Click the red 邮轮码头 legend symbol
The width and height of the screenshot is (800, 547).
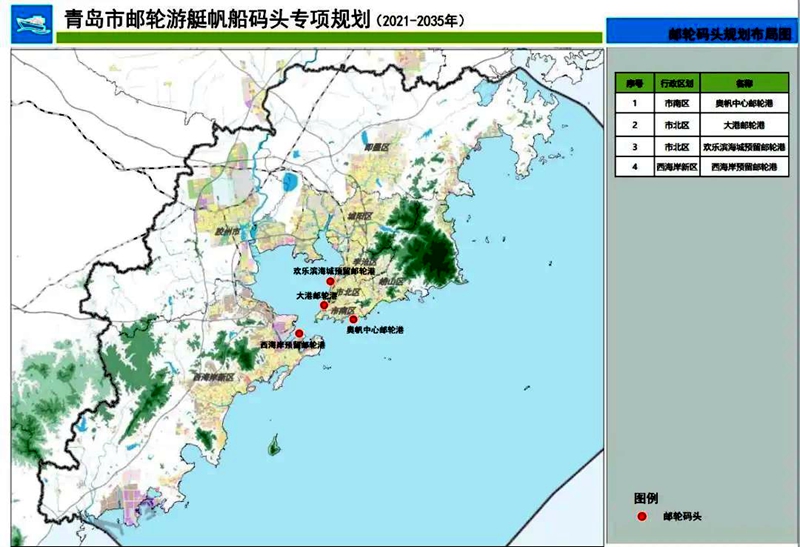click(644, 517)
